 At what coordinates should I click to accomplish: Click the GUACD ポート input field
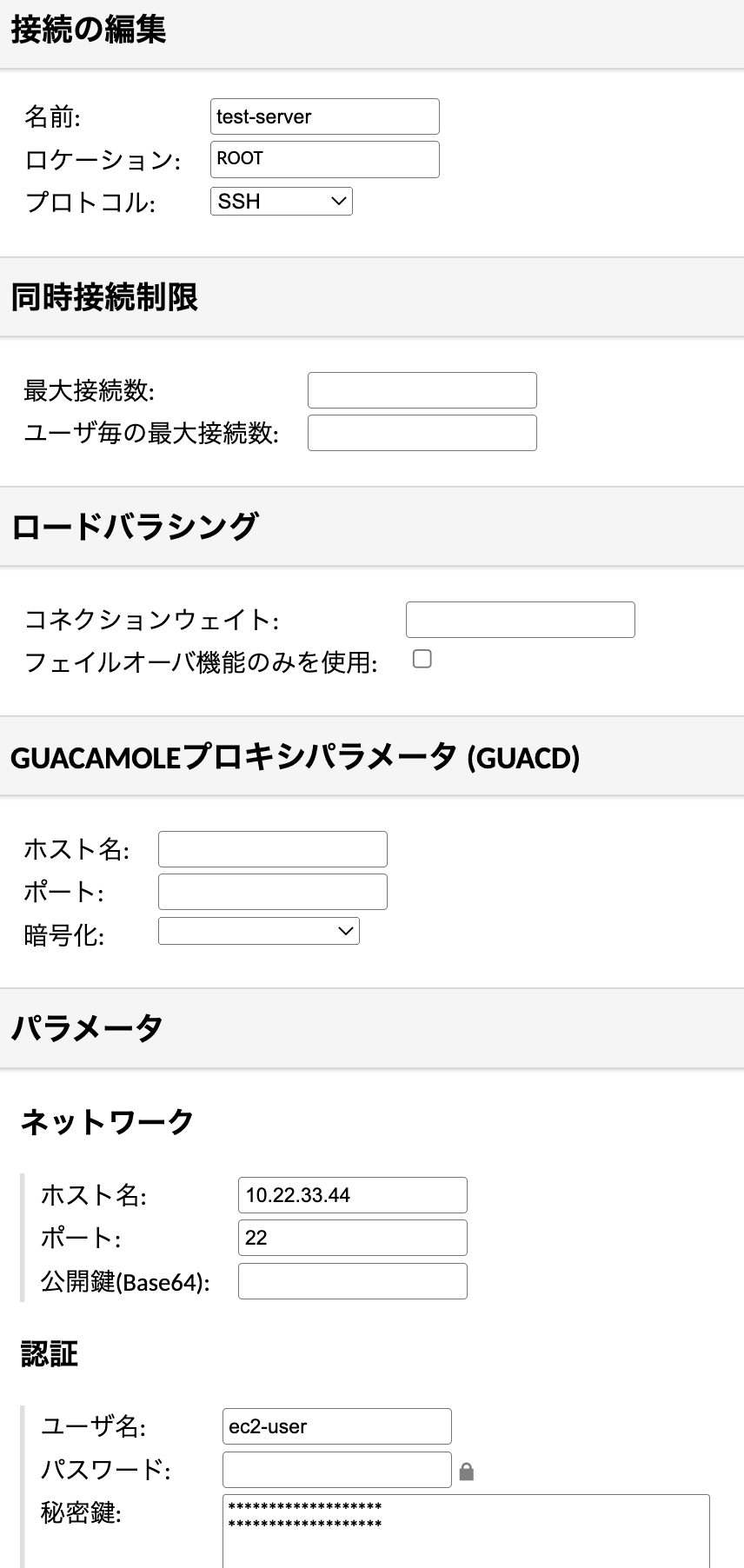tap(272, 892)
